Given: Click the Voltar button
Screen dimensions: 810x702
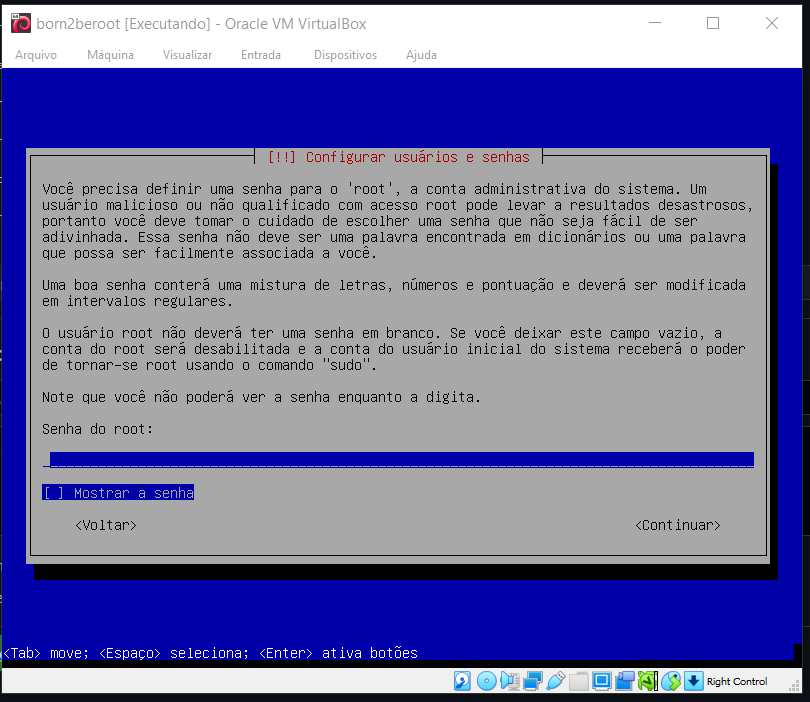Looking at the screenshot, I should click(x=106, y=525).
